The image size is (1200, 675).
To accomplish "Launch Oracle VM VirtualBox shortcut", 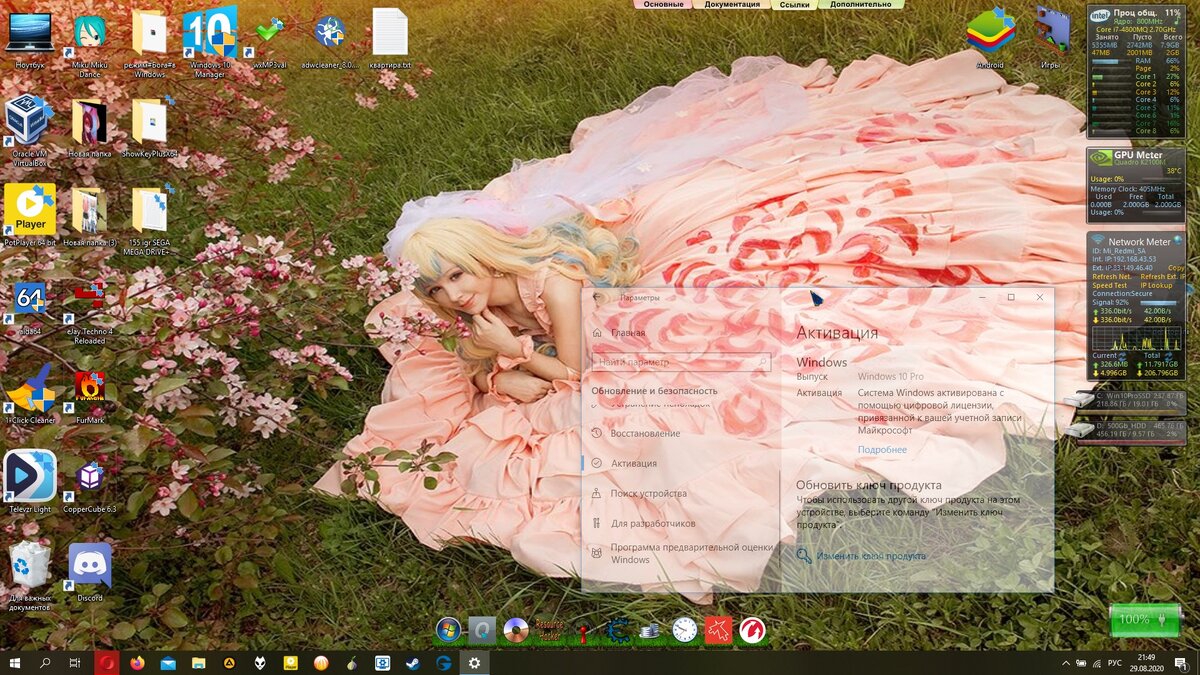I will pos(29,131).
